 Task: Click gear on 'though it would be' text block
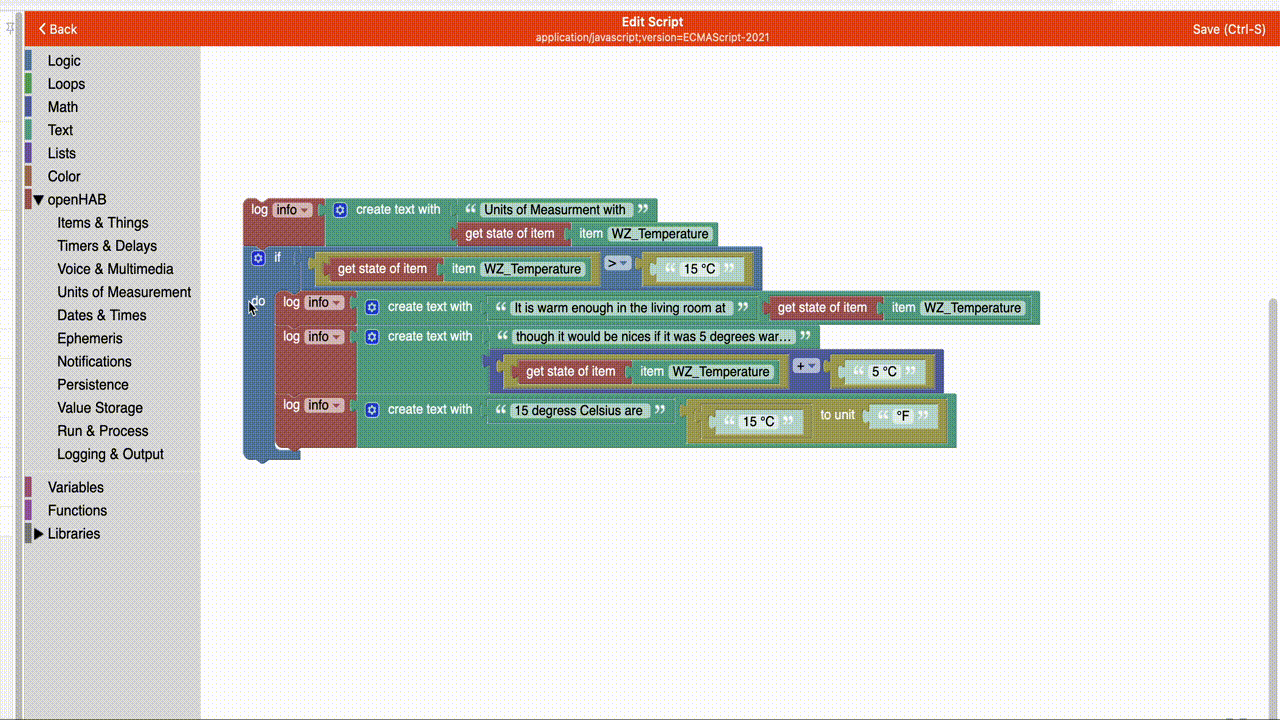point(372,337)
